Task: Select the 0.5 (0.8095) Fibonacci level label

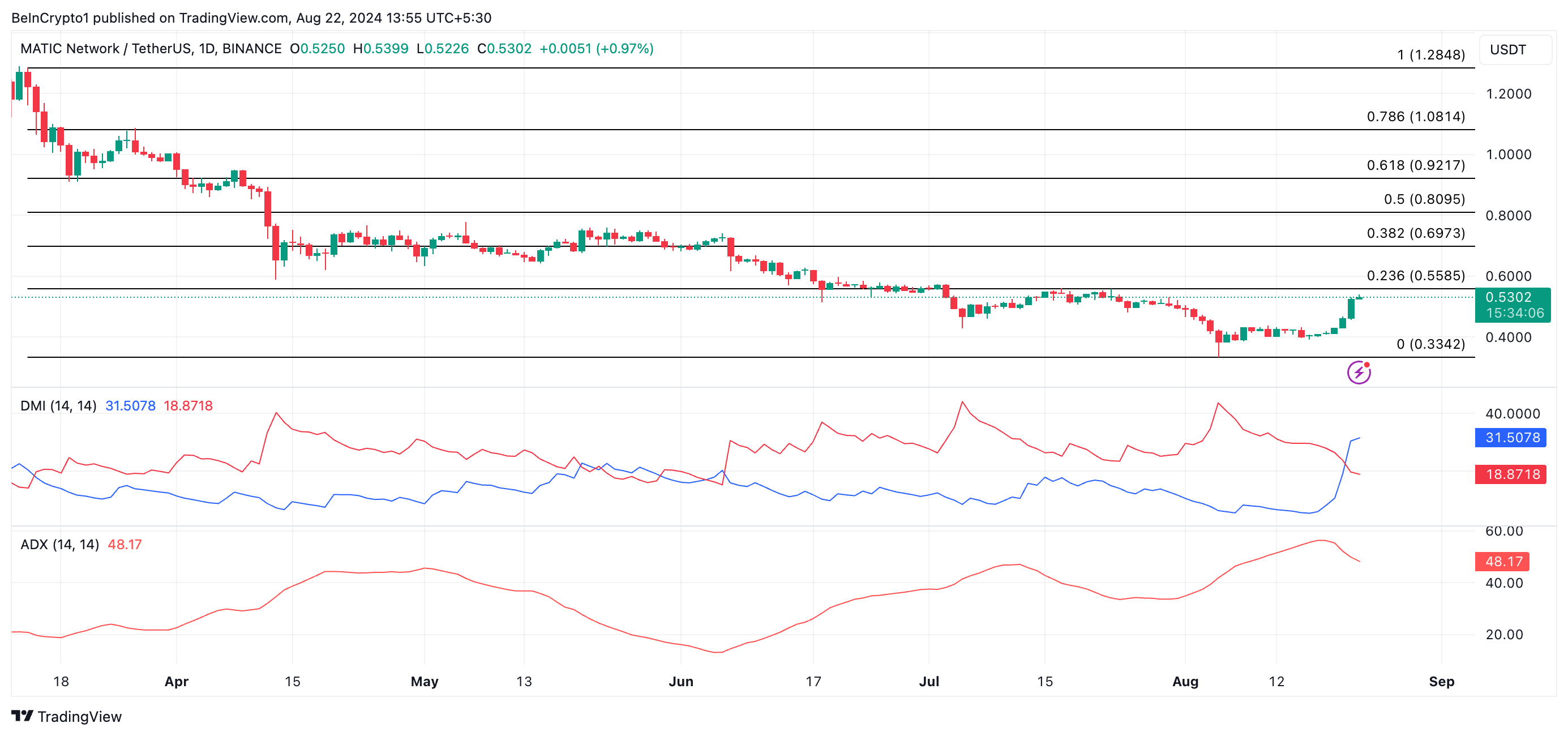Action: click(x=1424, y=199)
